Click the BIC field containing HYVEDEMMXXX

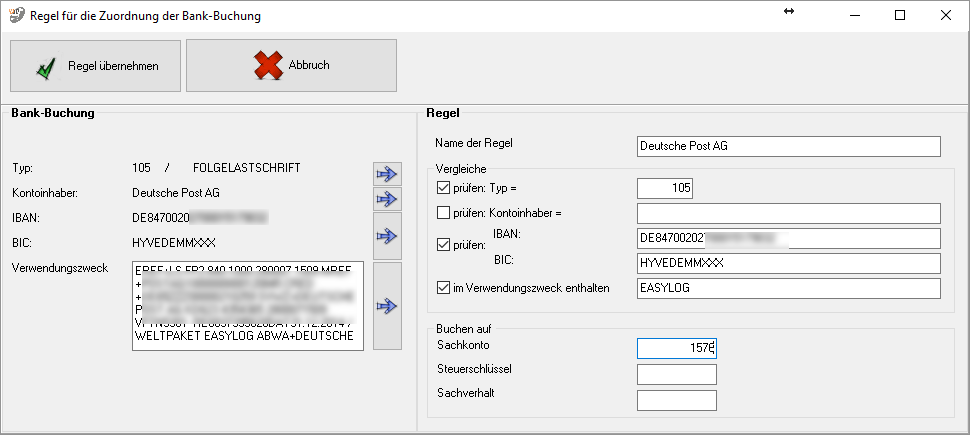(788, 263)
